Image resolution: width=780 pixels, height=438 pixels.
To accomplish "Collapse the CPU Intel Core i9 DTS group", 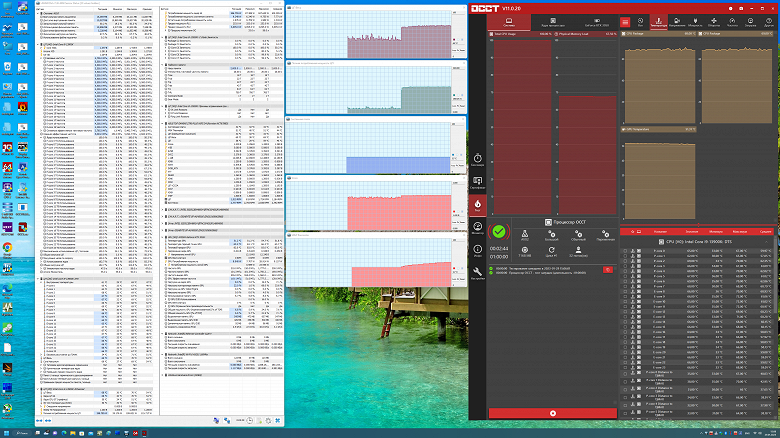I will click(767, 241).
